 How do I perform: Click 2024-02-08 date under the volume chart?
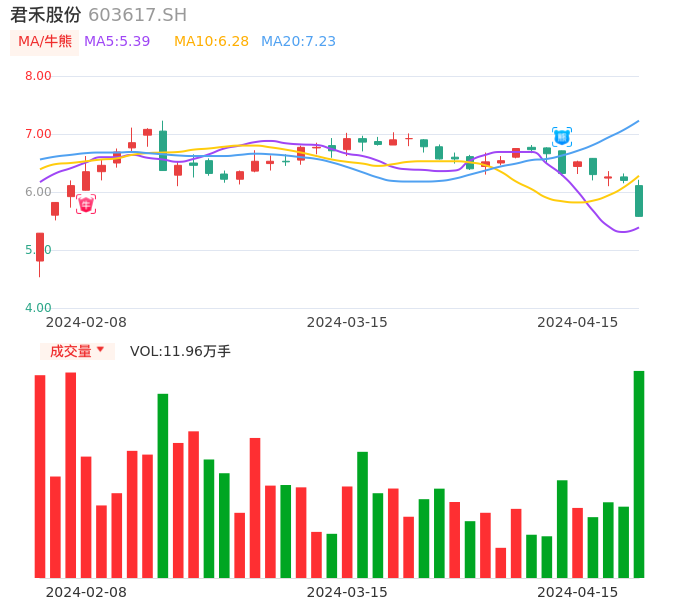[x=86, y=592]
